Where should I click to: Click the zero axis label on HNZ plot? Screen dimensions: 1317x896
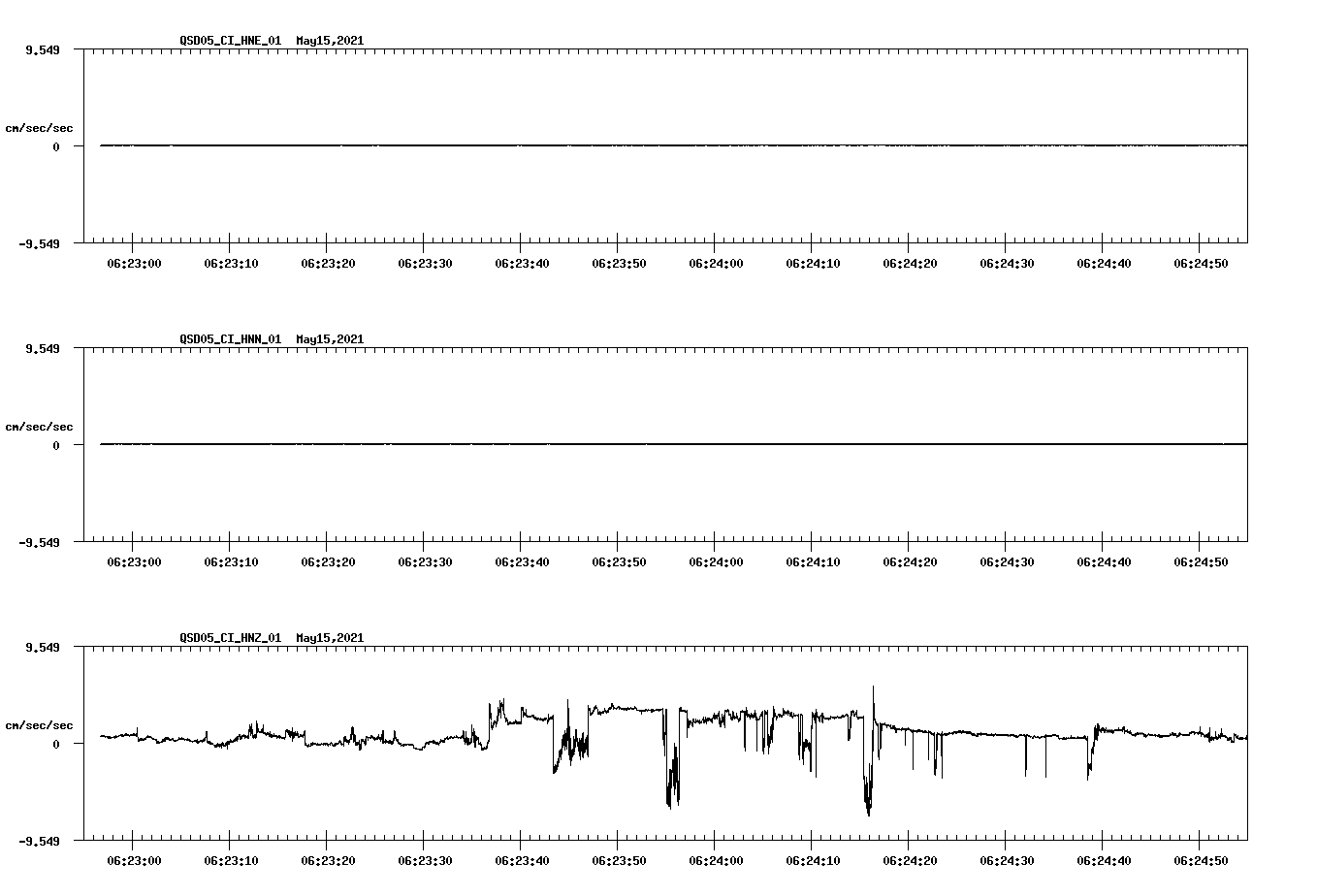(x=56, y=745)
